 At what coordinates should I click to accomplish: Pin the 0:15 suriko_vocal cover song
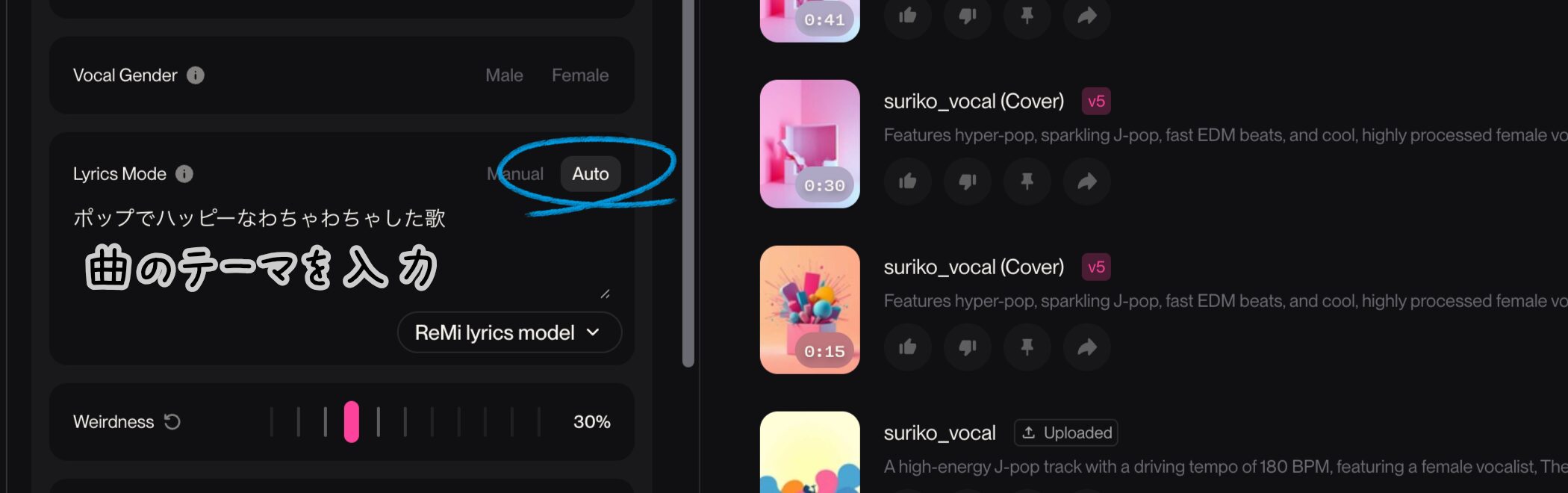pos(1027,347)
